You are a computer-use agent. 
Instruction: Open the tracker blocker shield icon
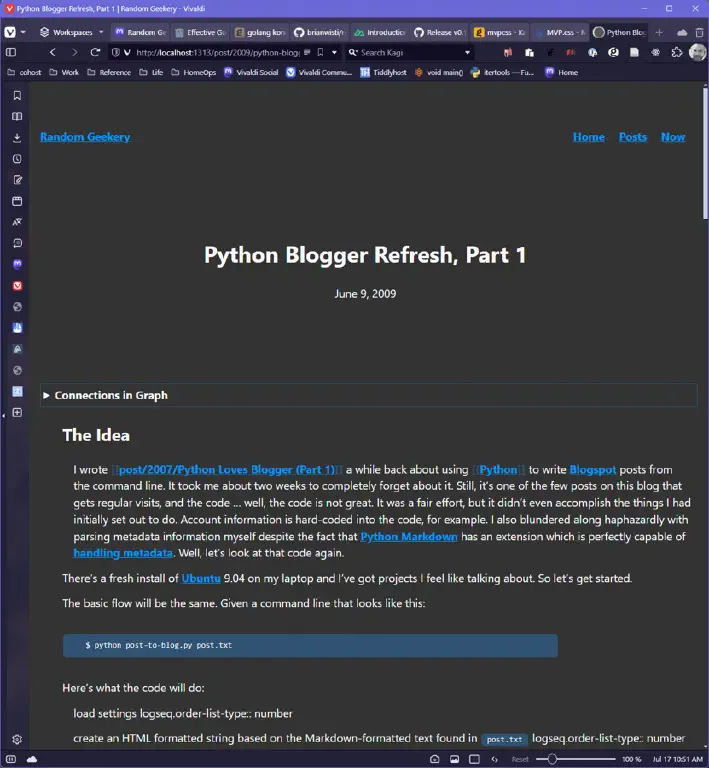click(x=116, y=52)
